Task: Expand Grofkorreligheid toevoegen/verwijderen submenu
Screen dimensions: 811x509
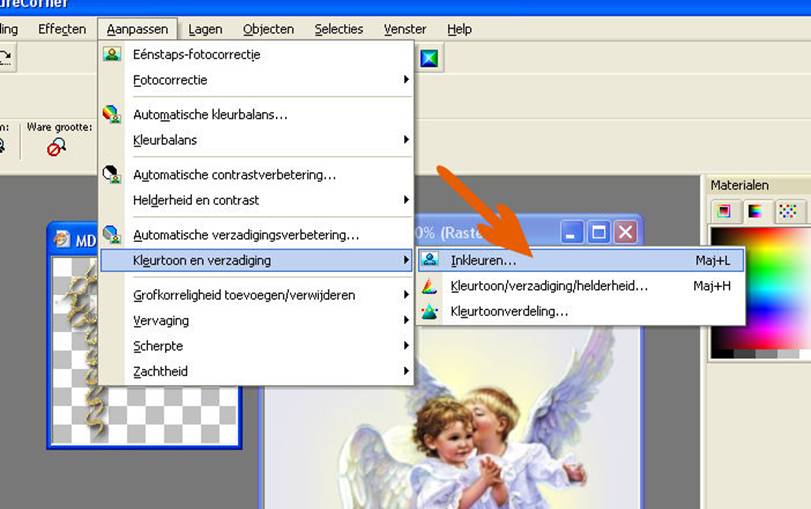Action: [257, 295]
